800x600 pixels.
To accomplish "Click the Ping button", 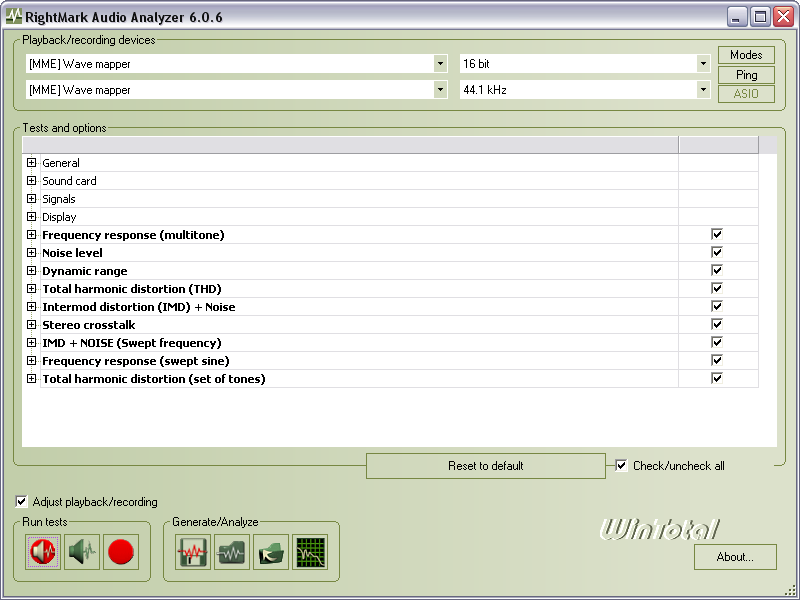I will pyautogui.click(x=746, y=74).
